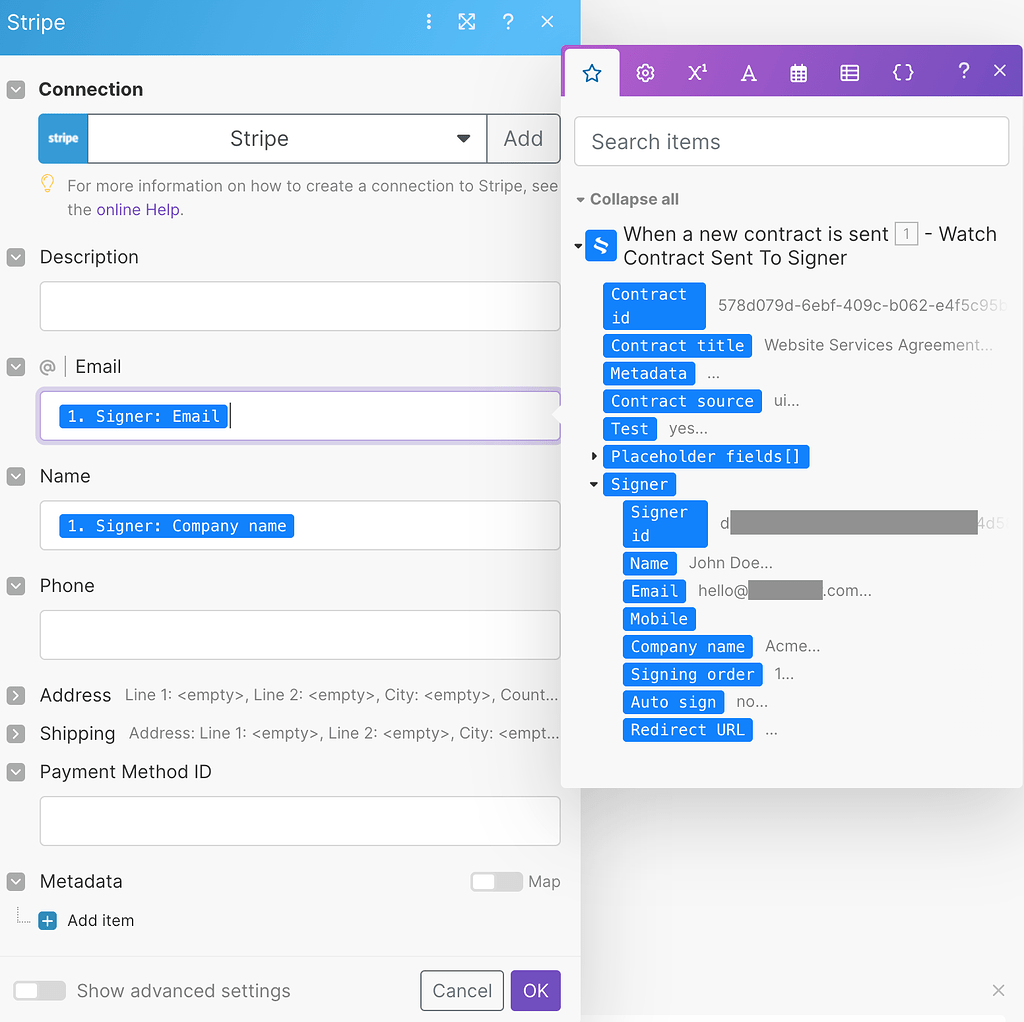Dismiss with the bottom-right close X
The width and height of the screenshot is (1024, 1022).
point(998,990)
